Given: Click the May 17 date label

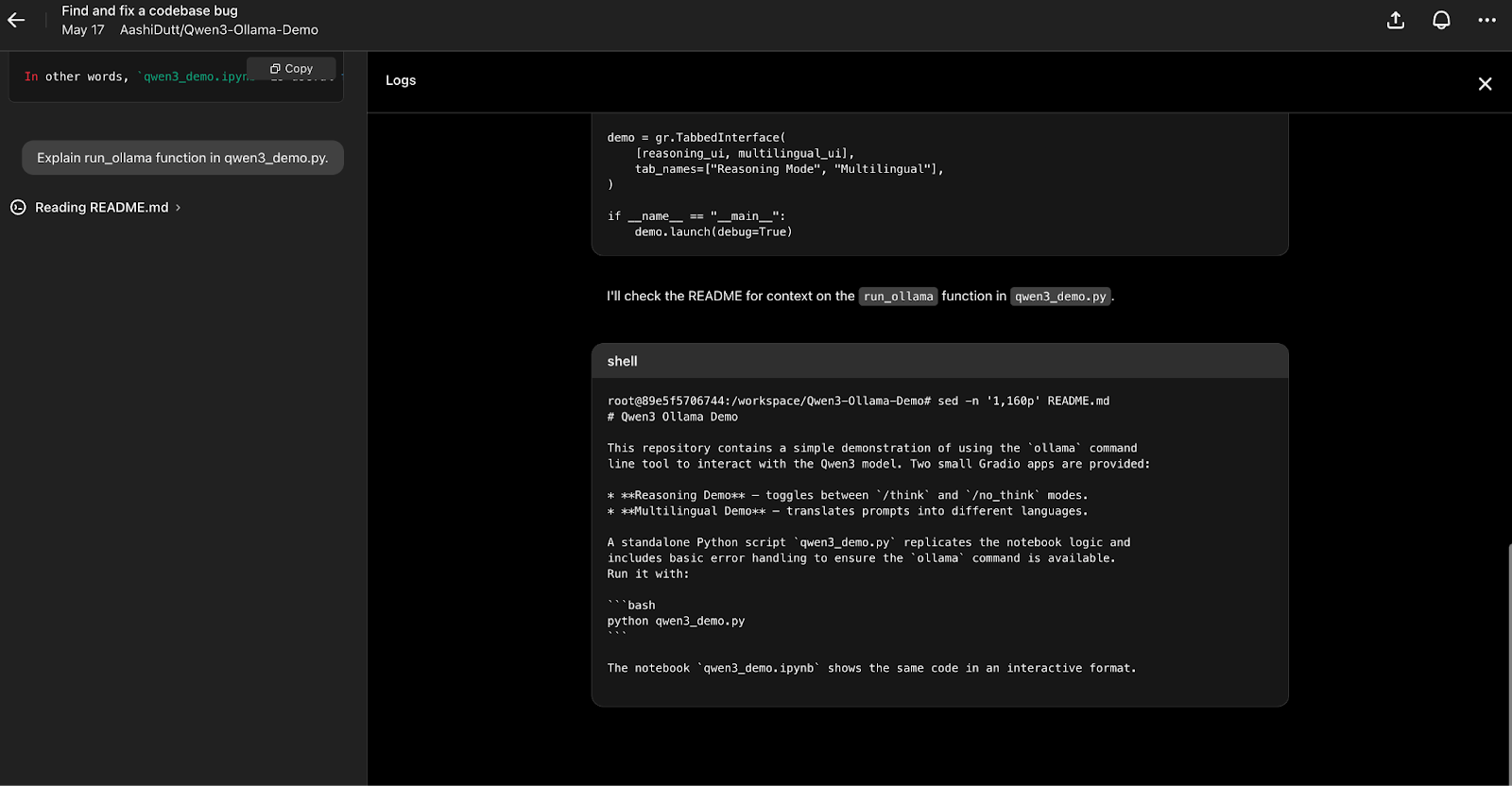Looking at the screenshot, I should 83,29.
